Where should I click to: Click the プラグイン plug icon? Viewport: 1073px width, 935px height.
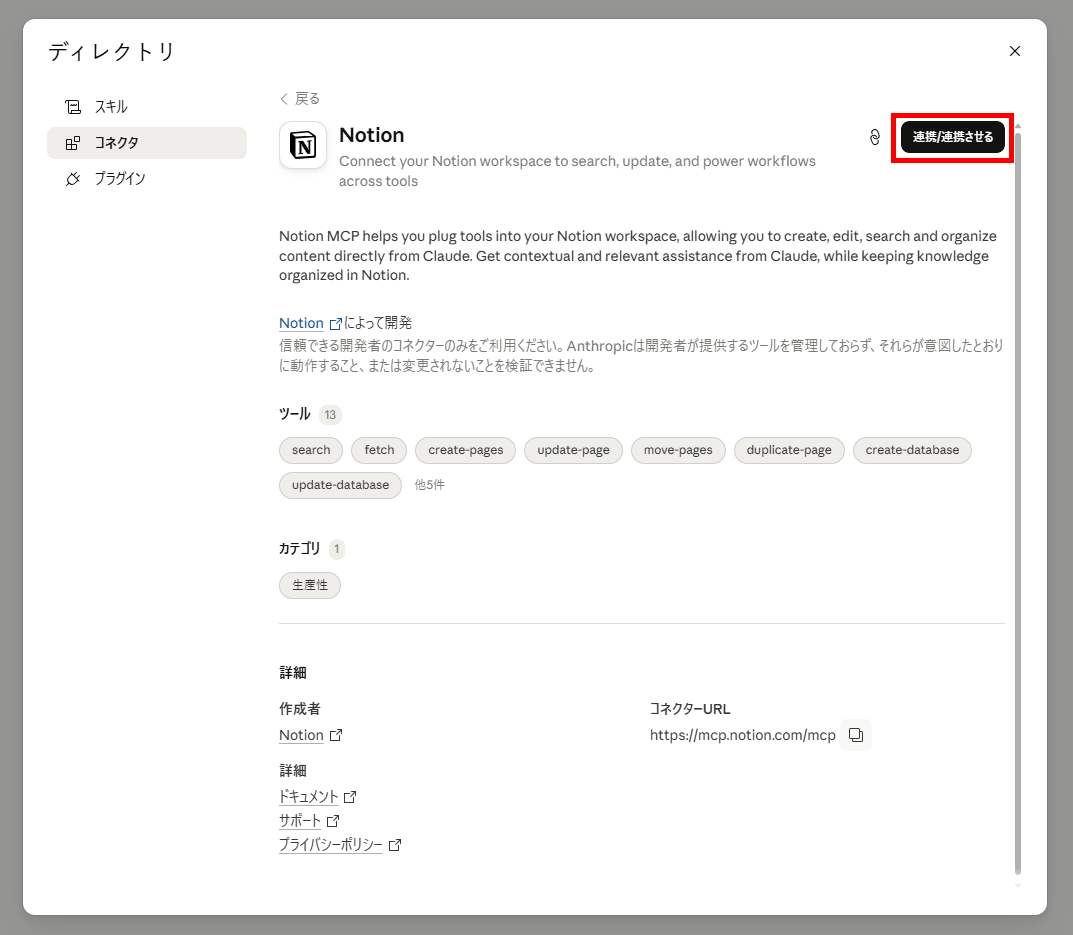pos(73,179)
